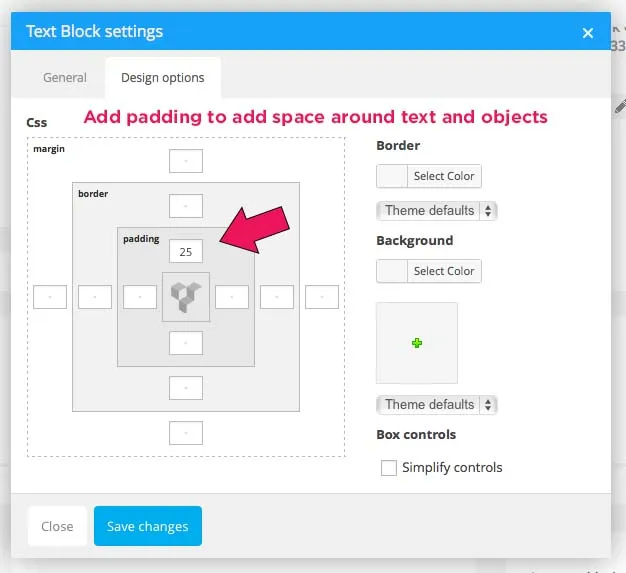Switch to the General tab
Viewport: 626px width, 573px height.
(x=65, y=77)
